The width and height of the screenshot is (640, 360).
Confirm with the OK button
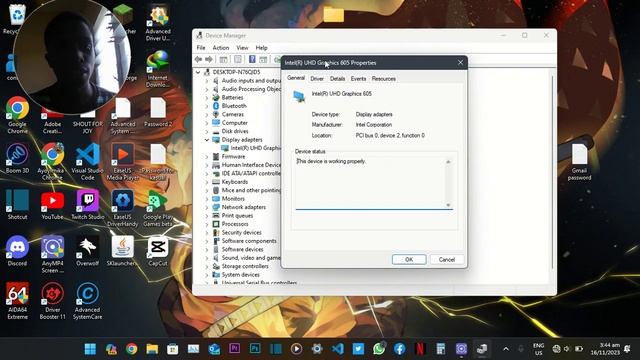409,260
